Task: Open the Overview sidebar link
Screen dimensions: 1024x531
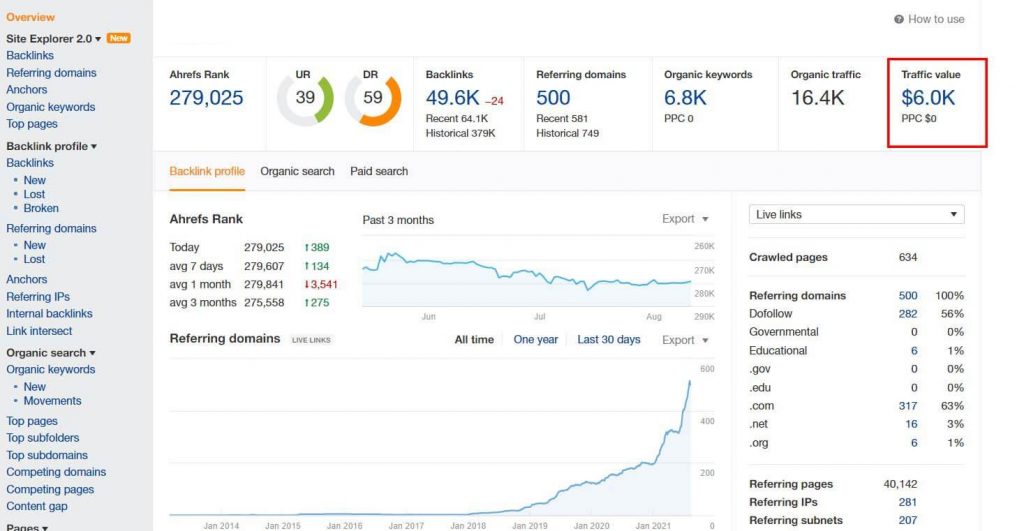Action: (31, 18)
